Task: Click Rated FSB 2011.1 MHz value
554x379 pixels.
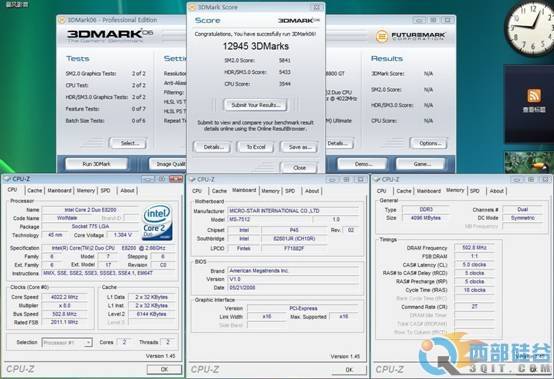Action: (65, 322)
